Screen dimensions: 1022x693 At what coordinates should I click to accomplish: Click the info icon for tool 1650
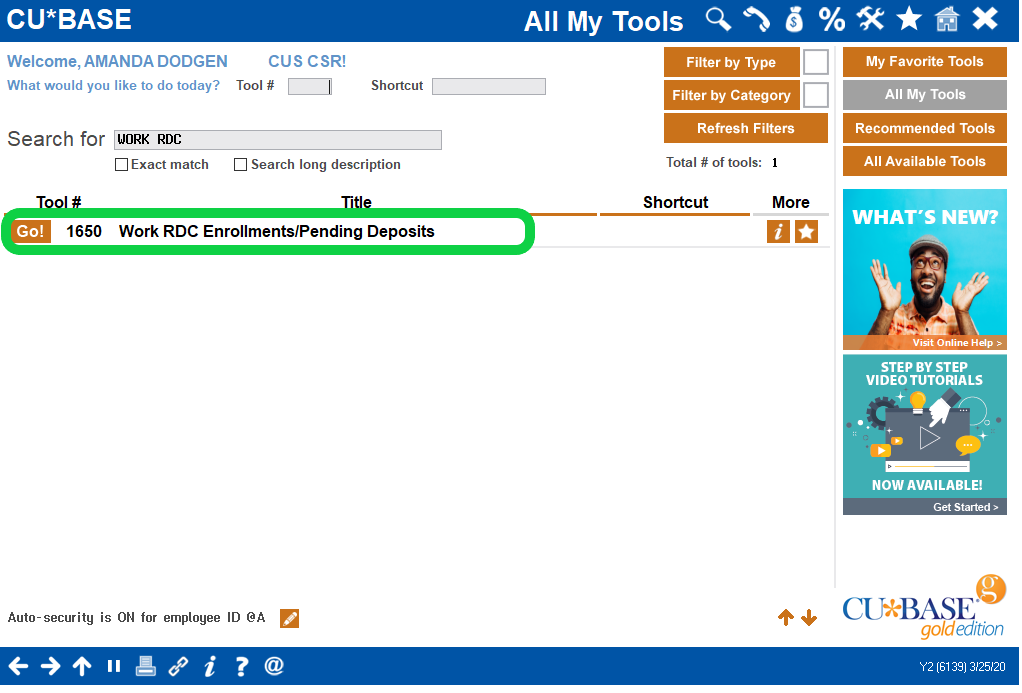[x=778, y=231]
